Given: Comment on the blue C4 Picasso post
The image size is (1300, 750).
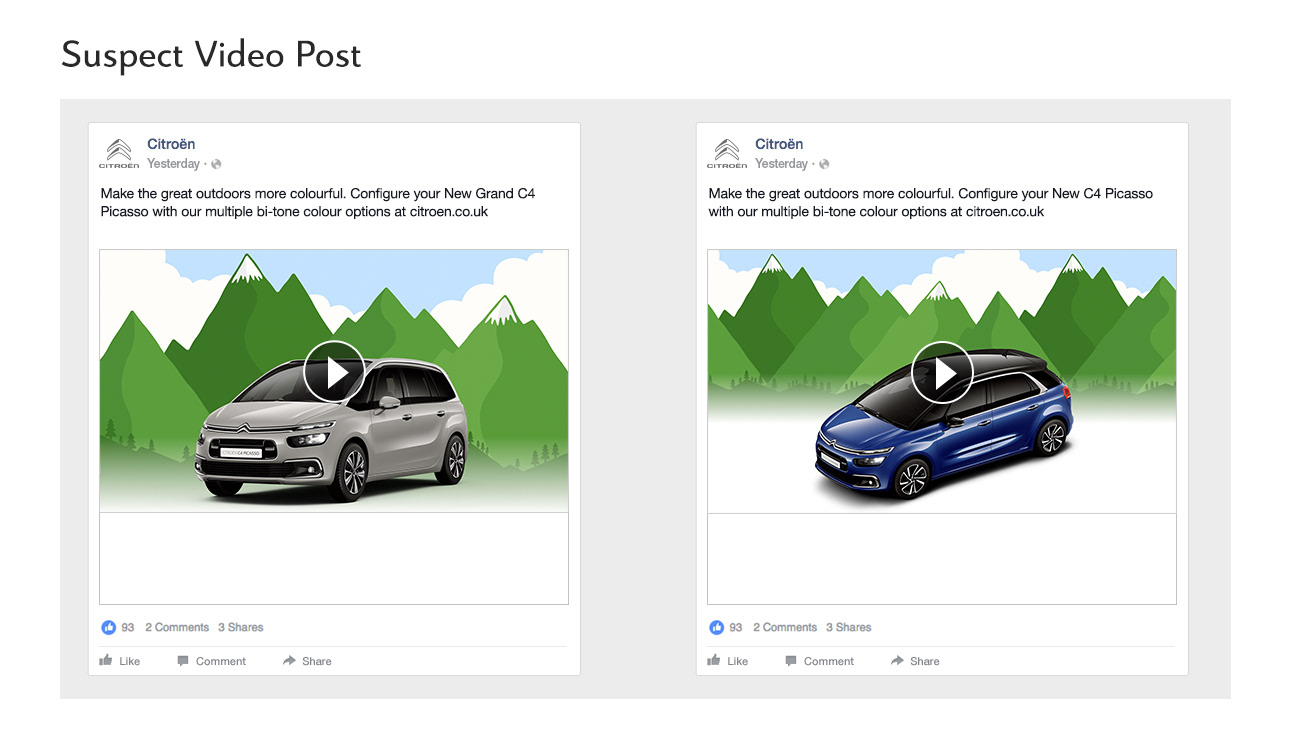Looking at the screenshot, I should pos(819,661).
